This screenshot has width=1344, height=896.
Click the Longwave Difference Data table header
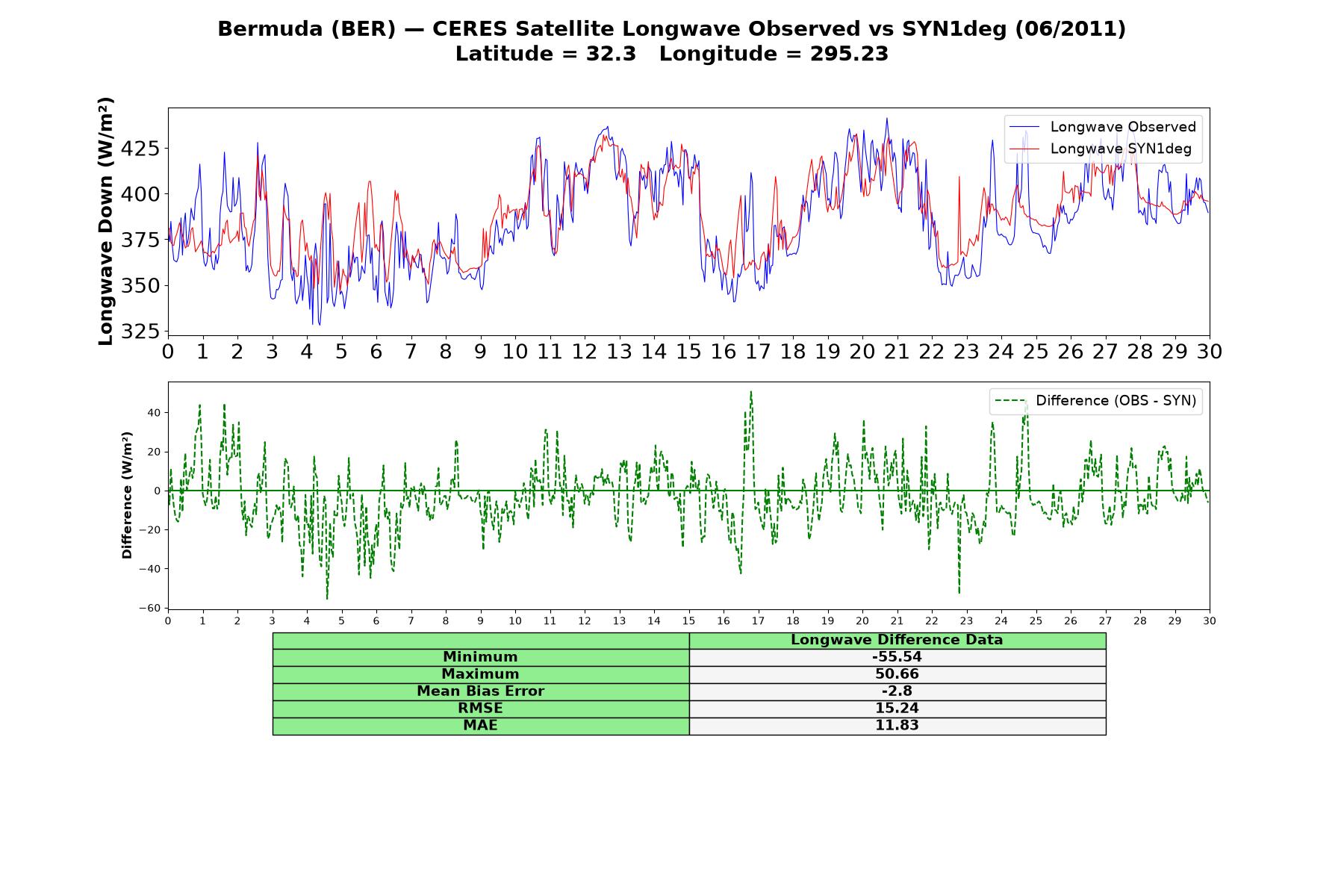[897, 640]
